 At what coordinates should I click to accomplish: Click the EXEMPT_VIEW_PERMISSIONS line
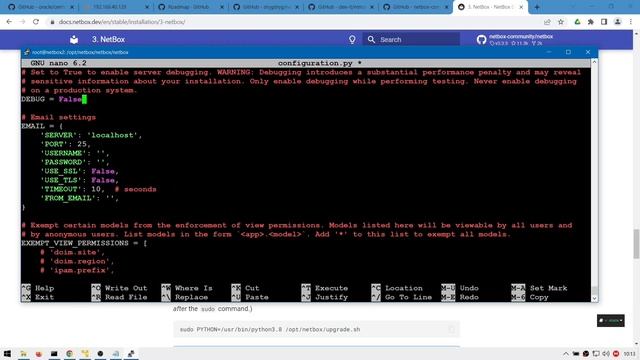[x=84, y=243]
